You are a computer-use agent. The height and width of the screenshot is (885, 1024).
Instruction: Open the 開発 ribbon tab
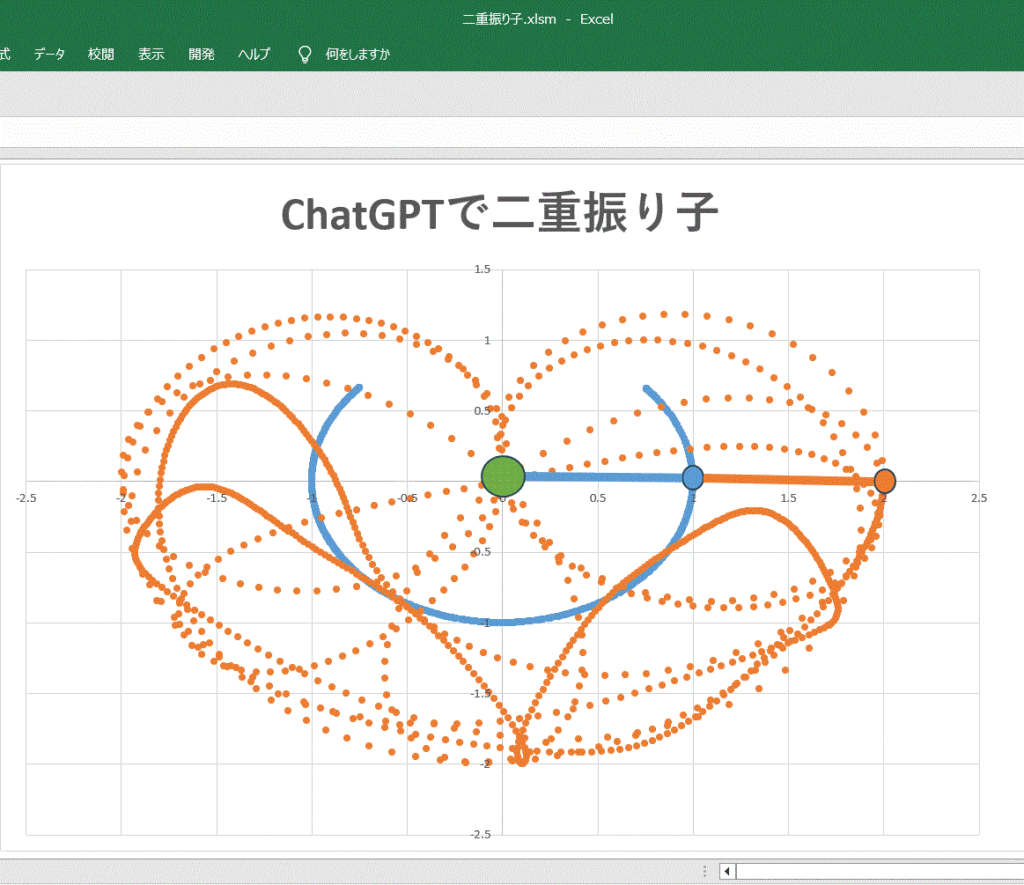(201, 54)
